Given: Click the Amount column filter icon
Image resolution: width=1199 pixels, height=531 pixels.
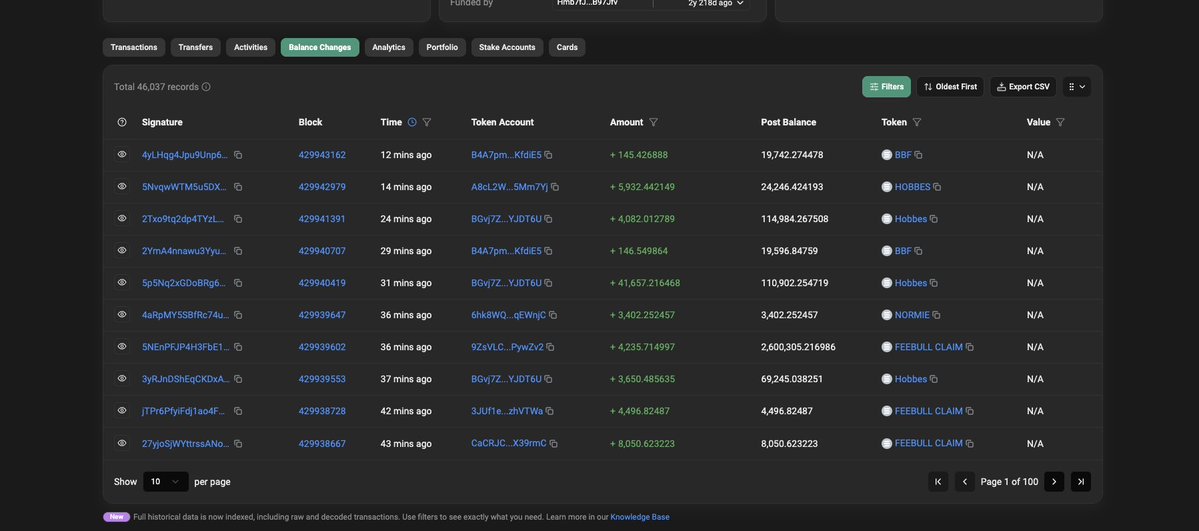Looking at the screenshot, I should coord(654,122).
